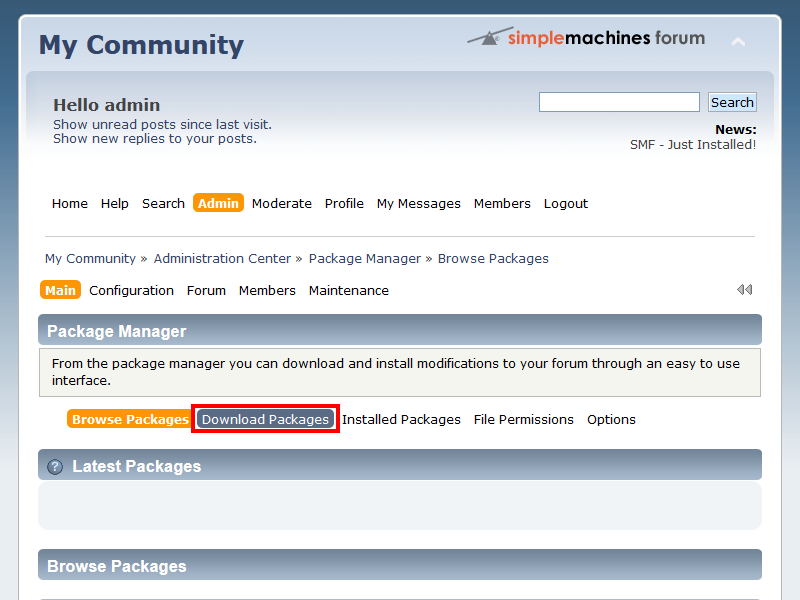Open File Permissions section
800x600 pixels.
(523, 420)
